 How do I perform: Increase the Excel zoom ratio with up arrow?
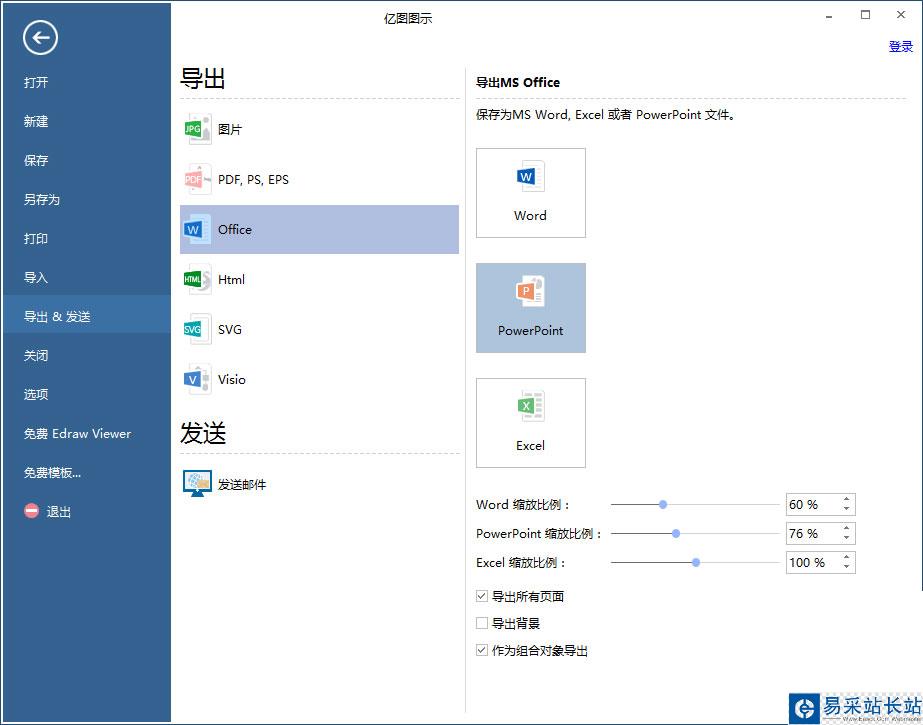click(846, 557)
